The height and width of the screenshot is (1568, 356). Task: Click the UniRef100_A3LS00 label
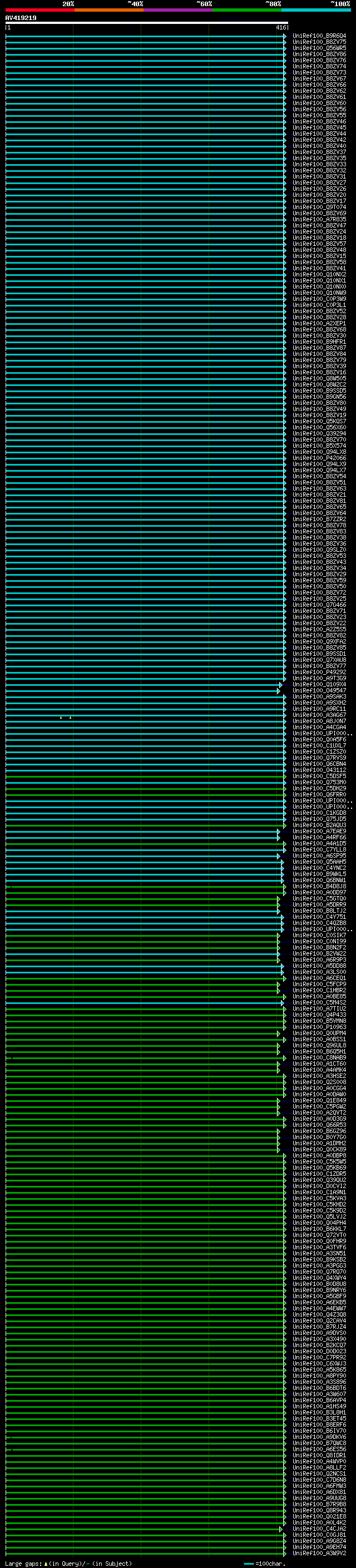click(319, 972)
